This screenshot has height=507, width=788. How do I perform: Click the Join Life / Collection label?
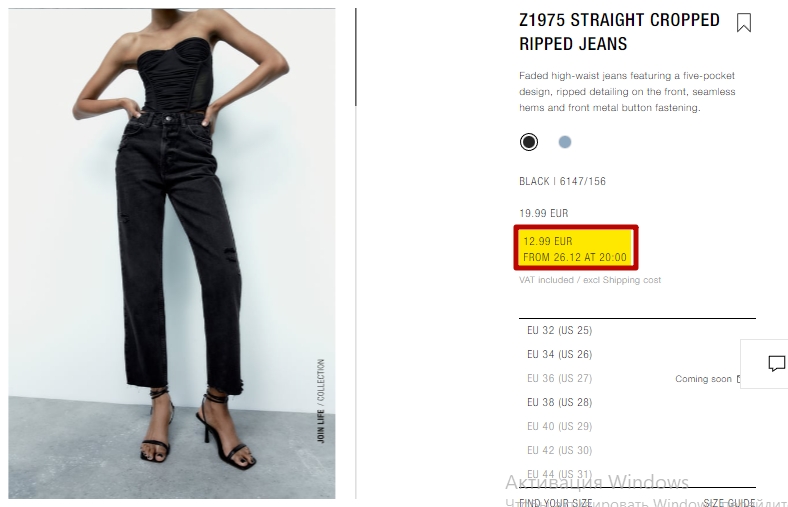tap(321, 401)
